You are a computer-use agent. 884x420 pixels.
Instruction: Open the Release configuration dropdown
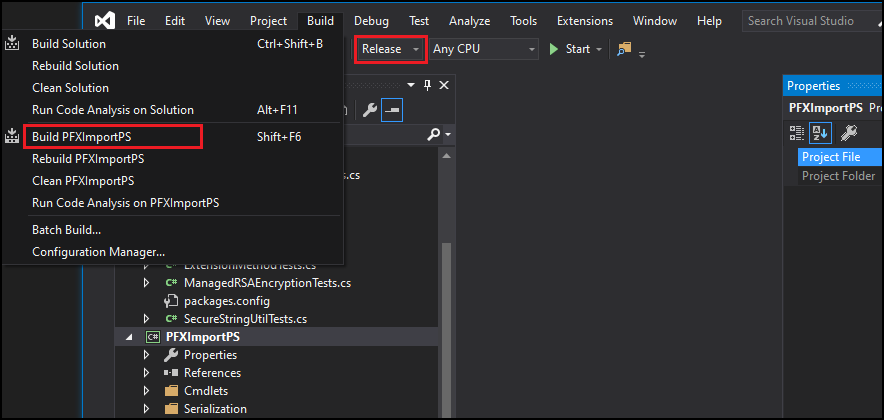(391, 50)
